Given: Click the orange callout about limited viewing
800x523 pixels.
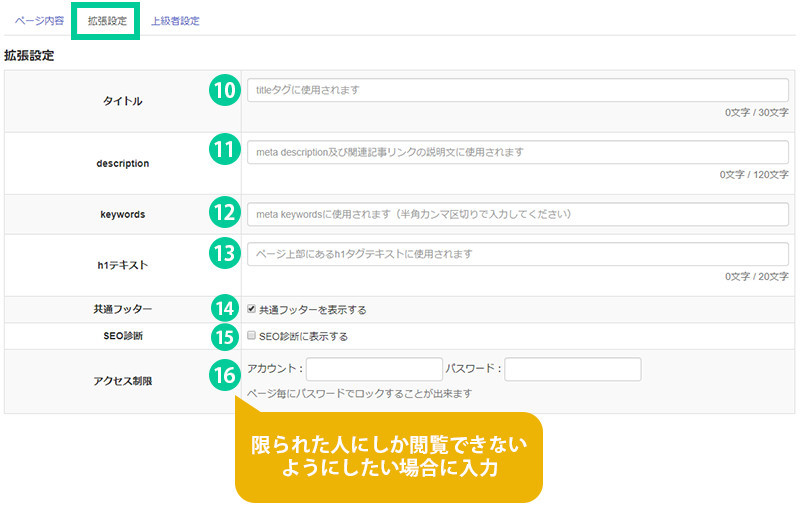Looking at the screenshot, I should coord(388,456).
